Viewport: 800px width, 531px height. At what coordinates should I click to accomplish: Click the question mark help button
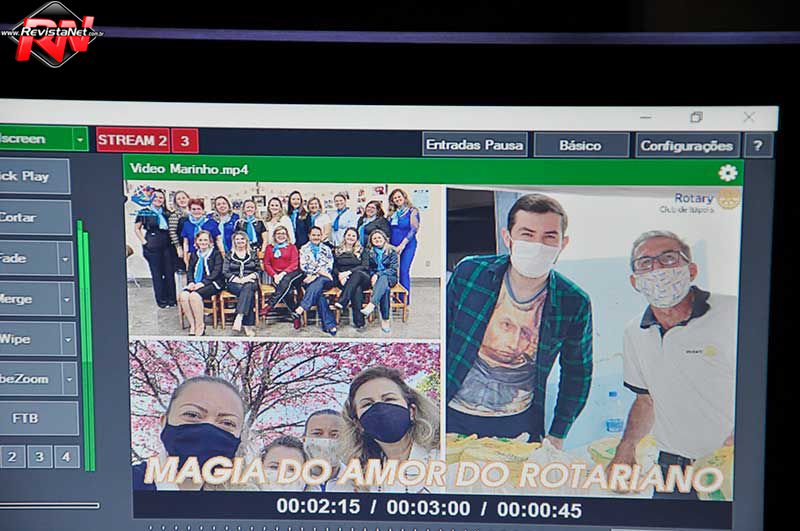click(x=758, y=145)
